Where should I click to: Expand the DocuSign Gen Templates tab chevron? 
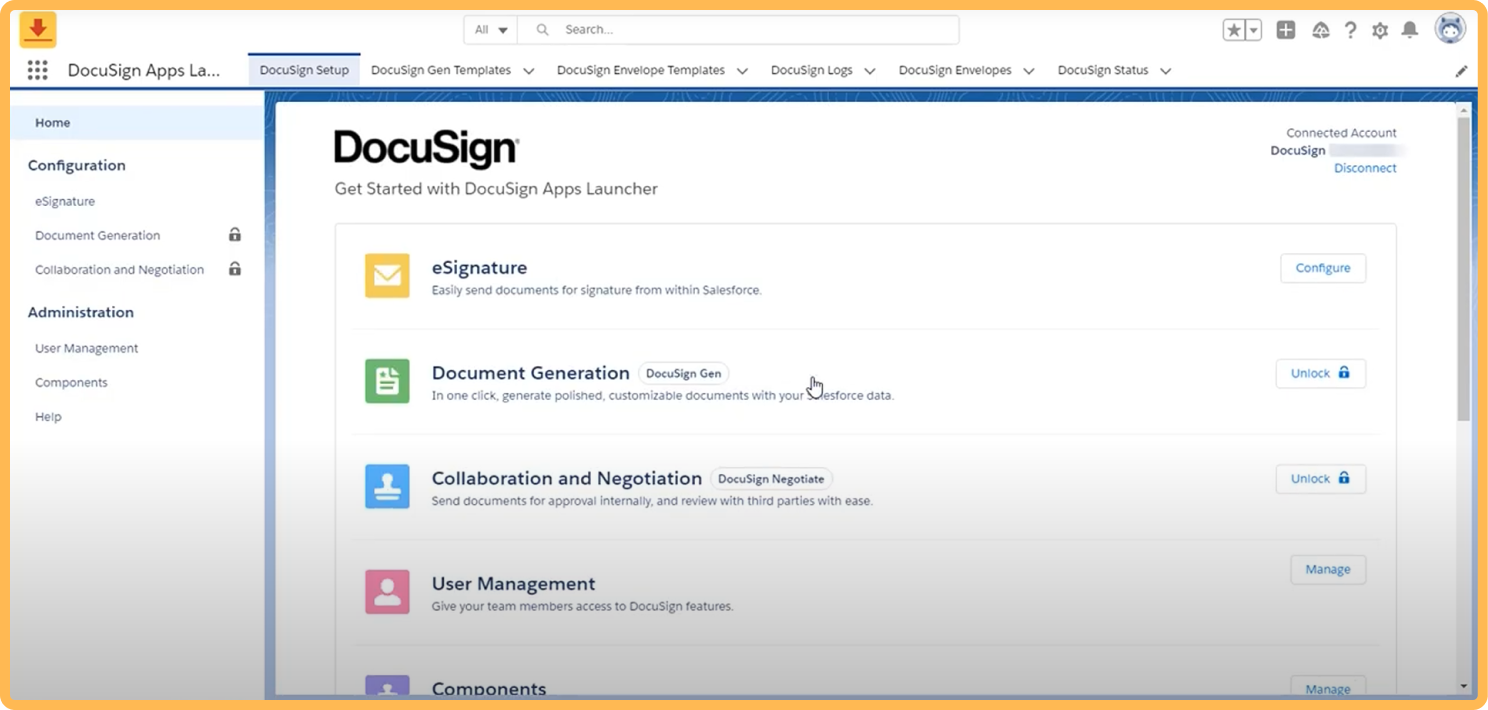point(529,71)
